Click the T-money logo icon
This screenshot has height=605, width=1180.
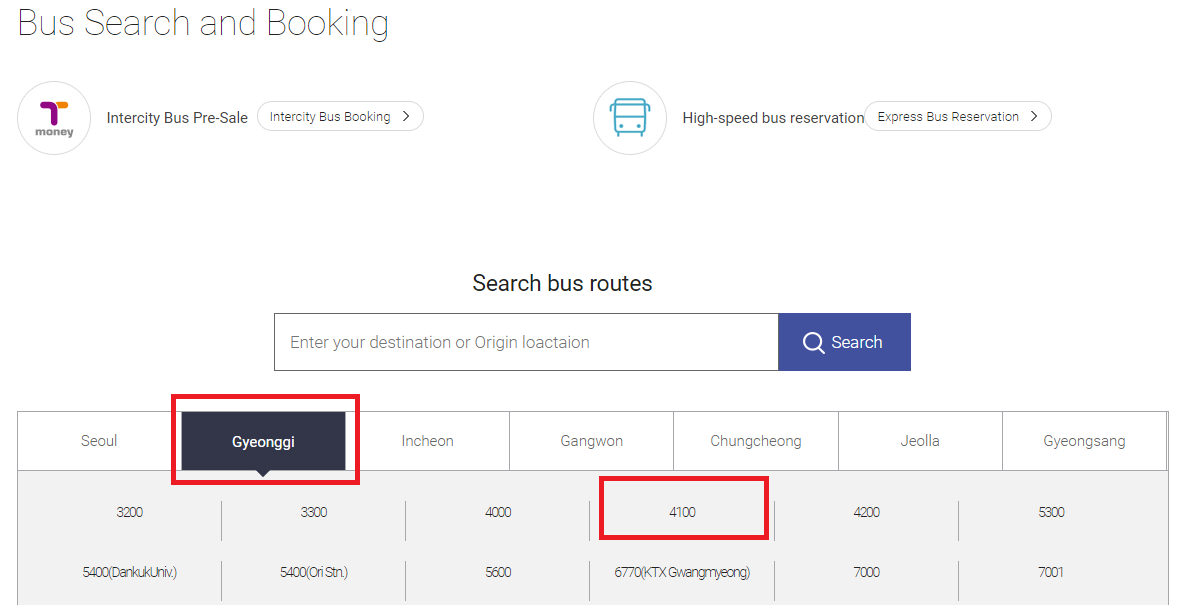[54, 118]
